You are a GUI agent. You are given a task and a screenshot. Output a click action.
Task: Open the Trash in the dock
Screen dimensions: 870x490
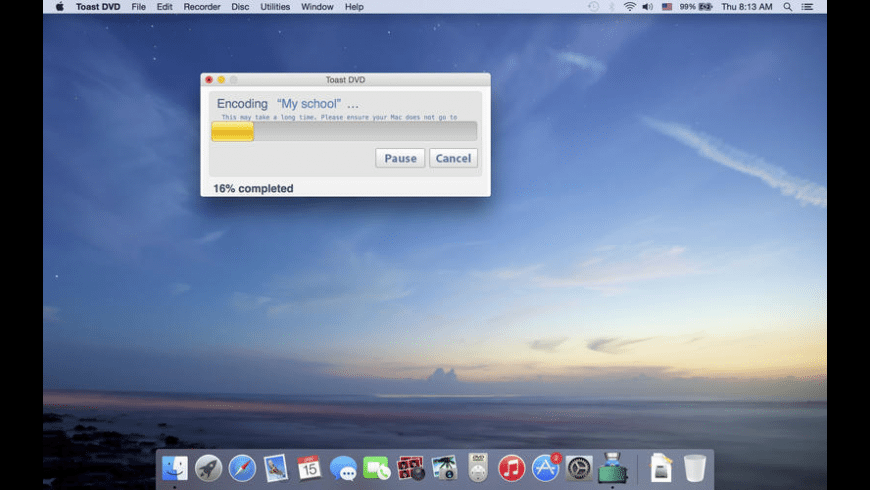coord(695,468)
